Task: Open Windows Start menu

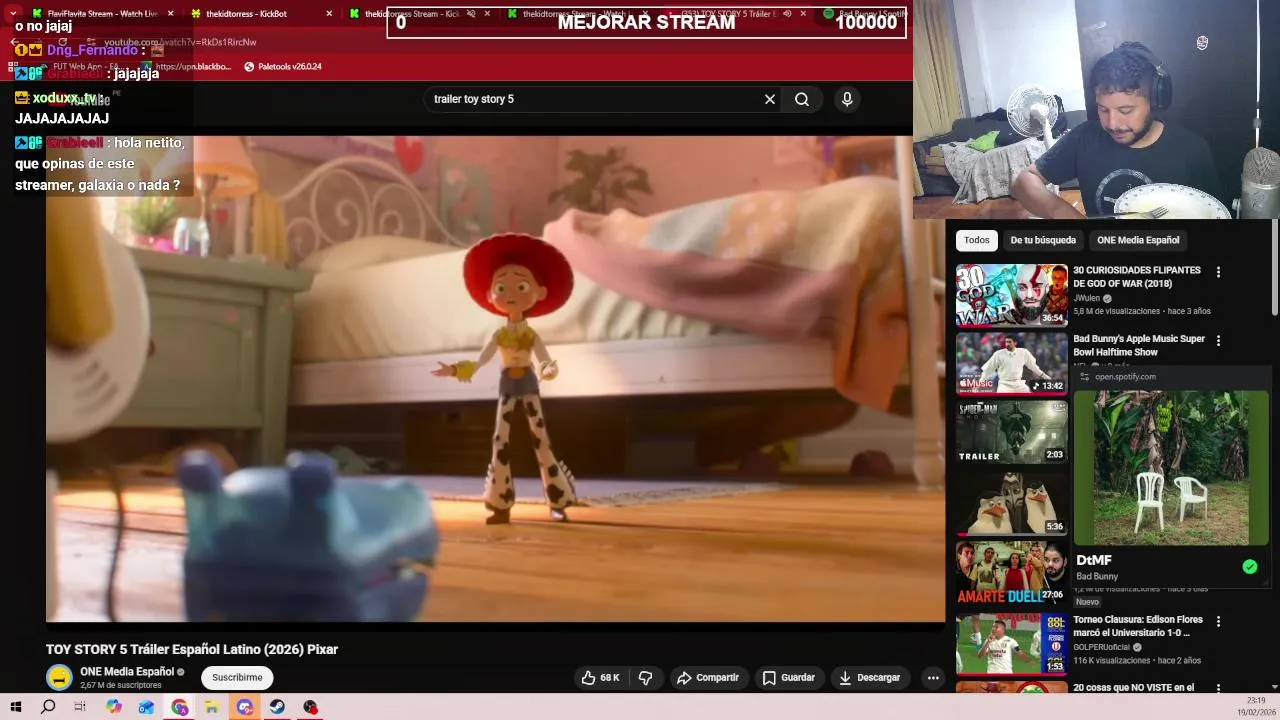Action: (16, 707)
